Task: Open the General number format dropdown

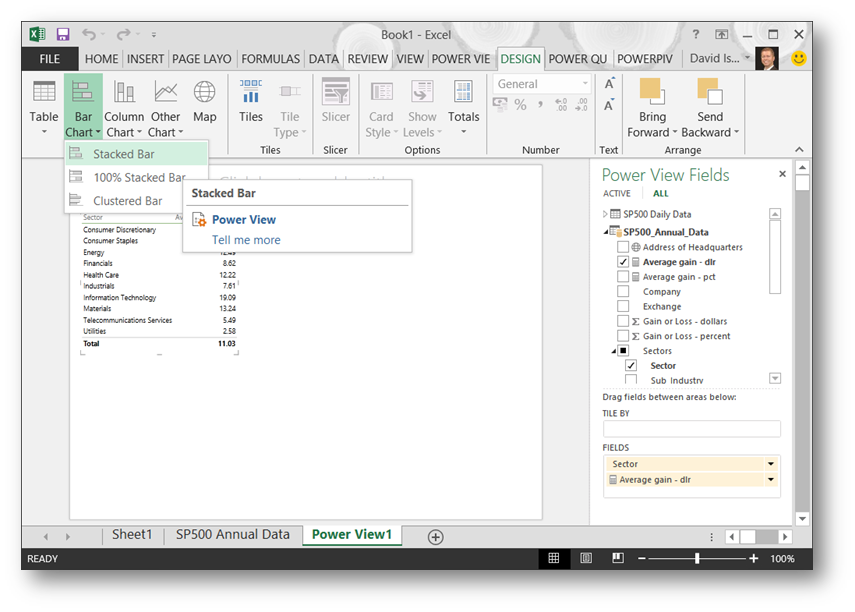Action: point(585,83)
